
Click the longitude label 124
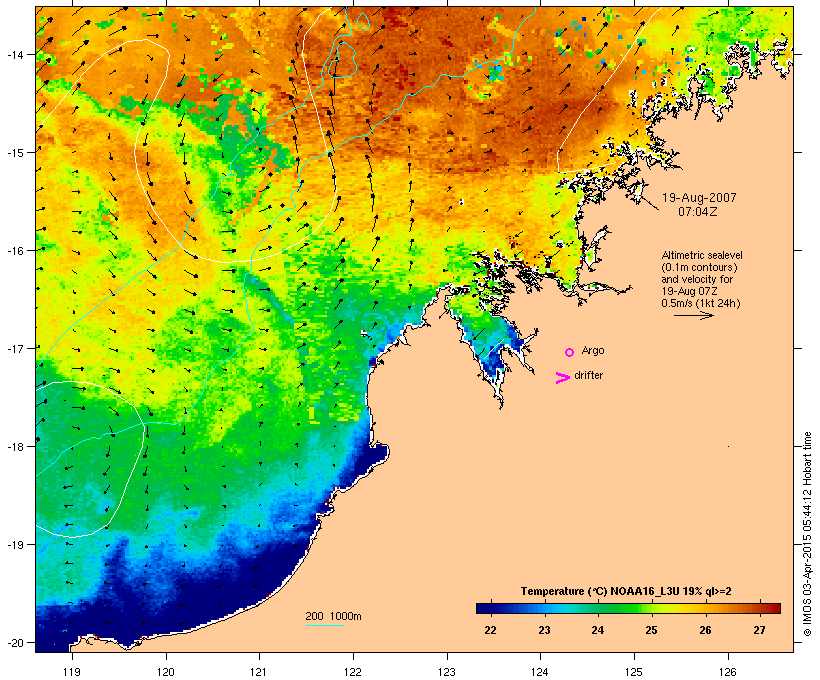click(x=540, y=672)
